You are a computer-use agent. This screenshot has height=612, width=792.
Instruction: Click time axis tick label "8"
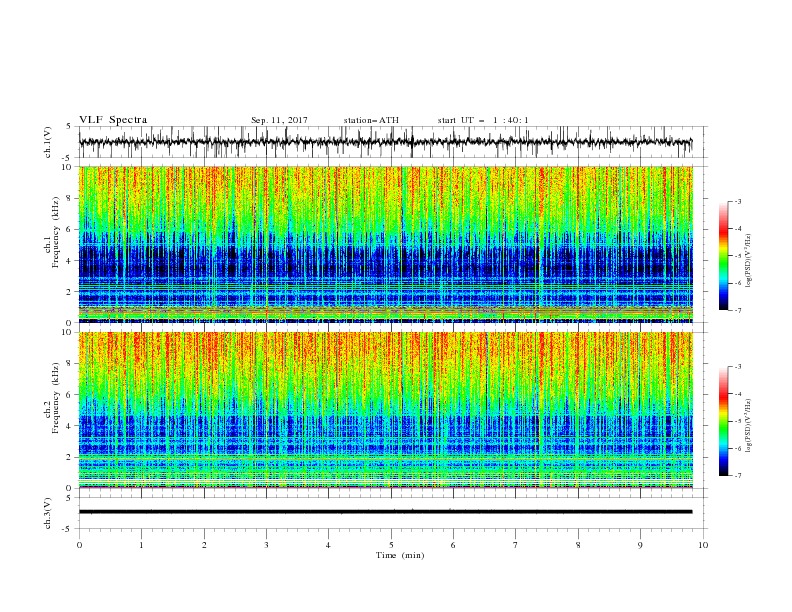pyautogui.click(x=578, y=545)
